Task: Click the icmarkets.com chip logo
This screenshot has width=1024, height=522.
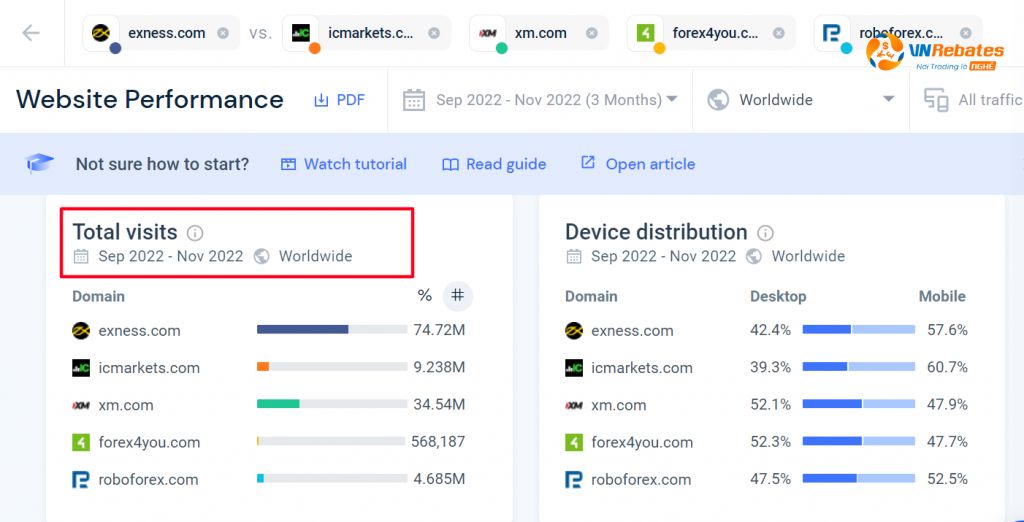Action: click(300, 33)
